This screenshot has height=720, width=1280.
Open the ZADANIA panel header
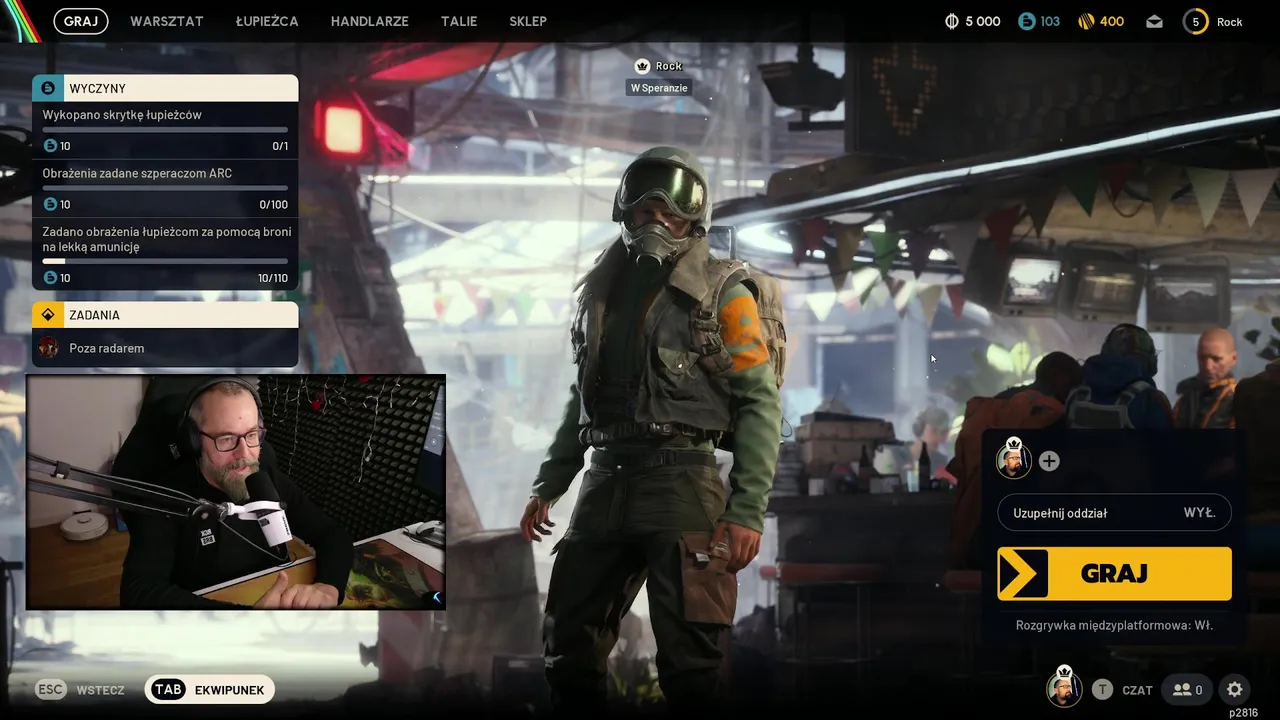[165, 315]
